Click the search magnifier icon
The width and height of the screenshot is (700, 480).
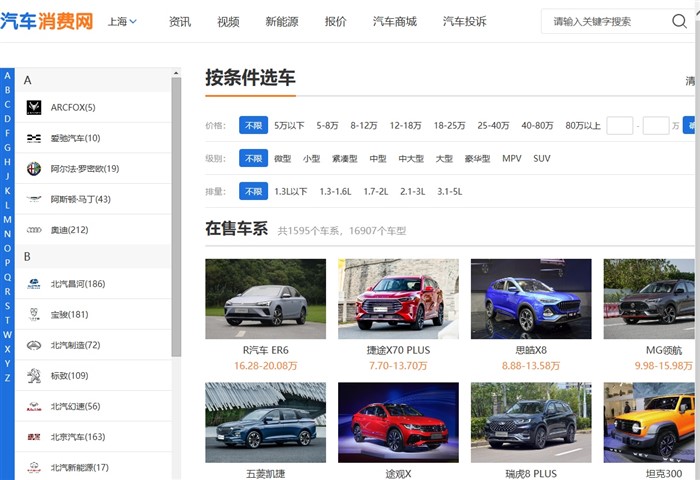coord(679,21)
